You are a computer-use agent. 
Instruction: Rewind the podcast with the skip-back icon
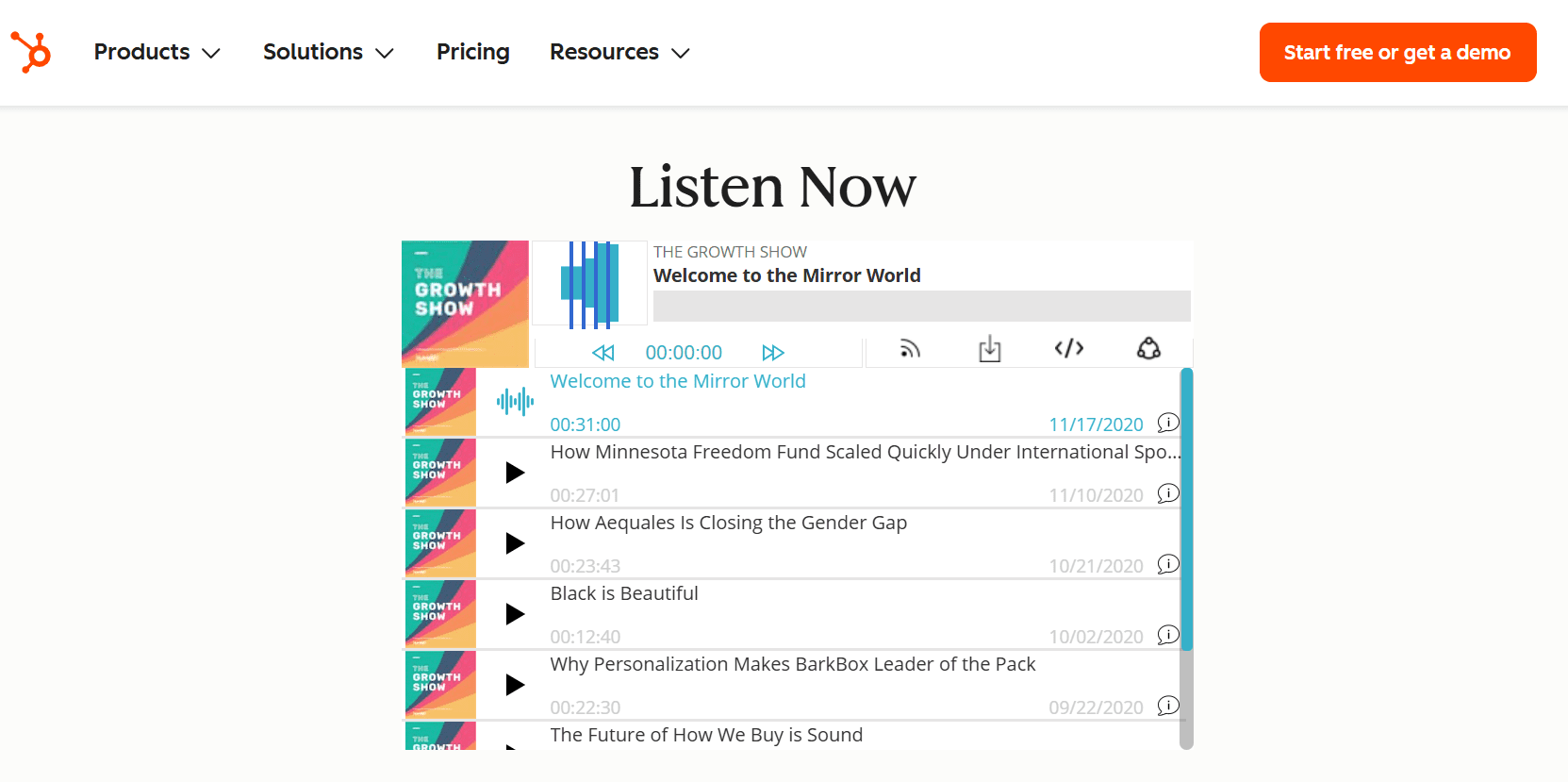coord(603,353)
